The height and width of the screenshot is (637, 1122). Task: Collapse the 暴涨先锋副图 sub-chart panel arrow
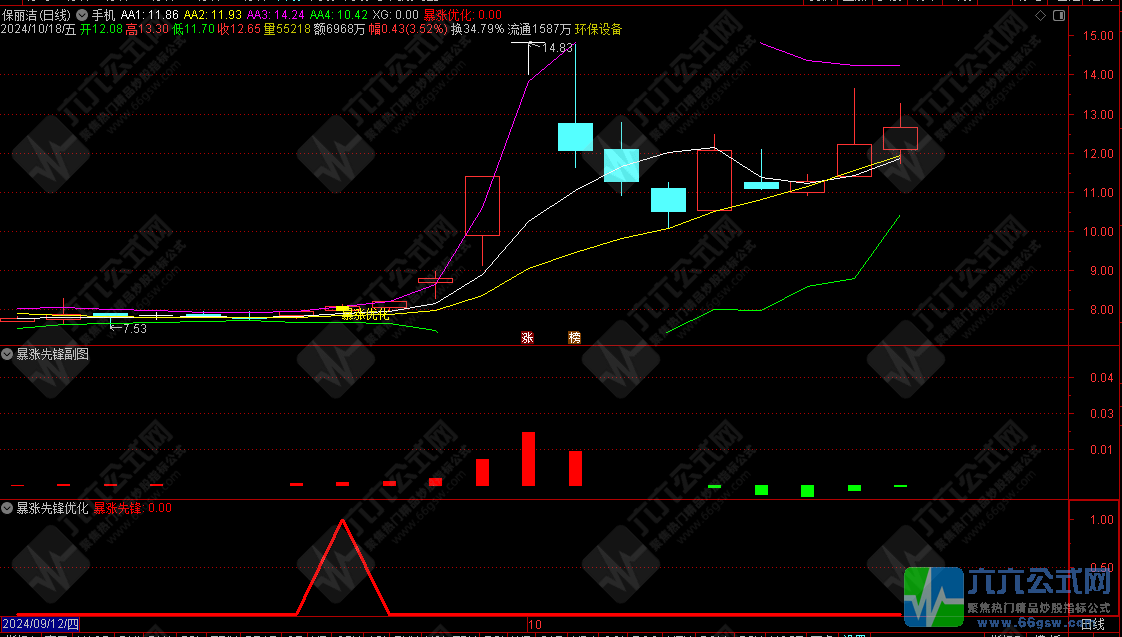pyautogui.click(x=8, y=354)
